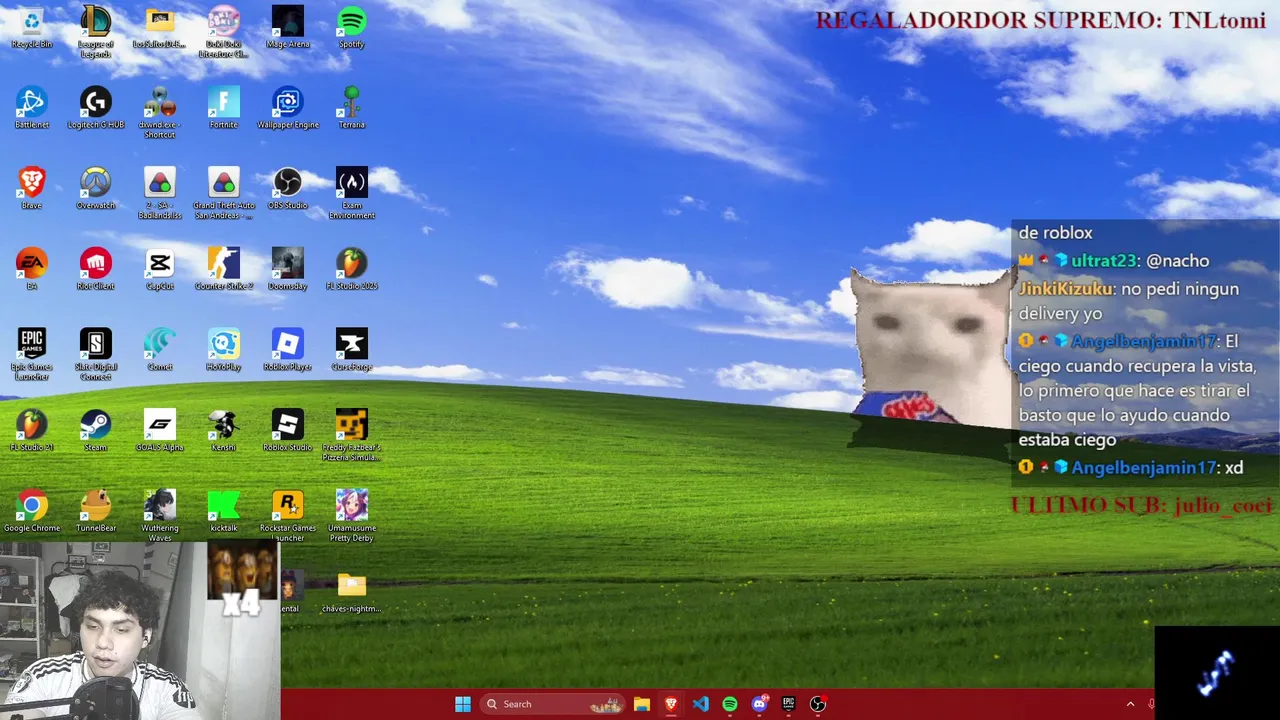The width and height of the screenshot is (1280, 720).
Task: Launch League of Legends from the desktop
Action: 96,32
